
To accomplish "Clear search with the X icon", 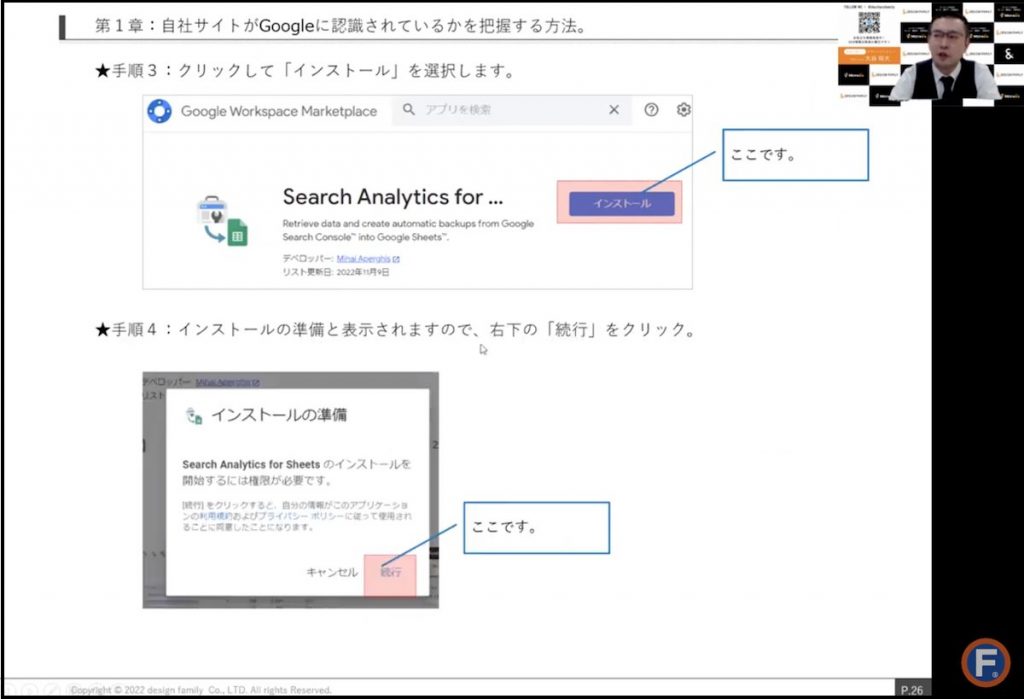I will point(614,110).
